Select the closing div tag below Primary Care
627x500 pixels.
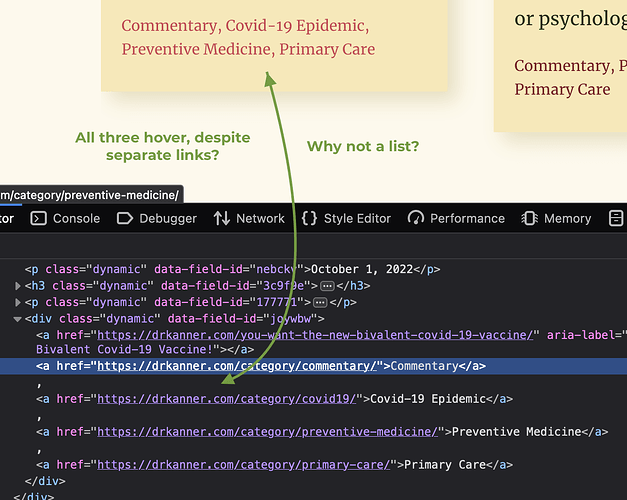[x=45, y=481]
